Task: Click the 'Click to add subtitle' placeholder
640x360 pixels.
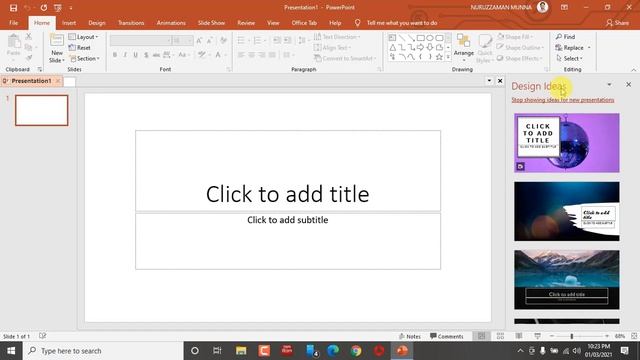Action: click(x=288, y=241)
